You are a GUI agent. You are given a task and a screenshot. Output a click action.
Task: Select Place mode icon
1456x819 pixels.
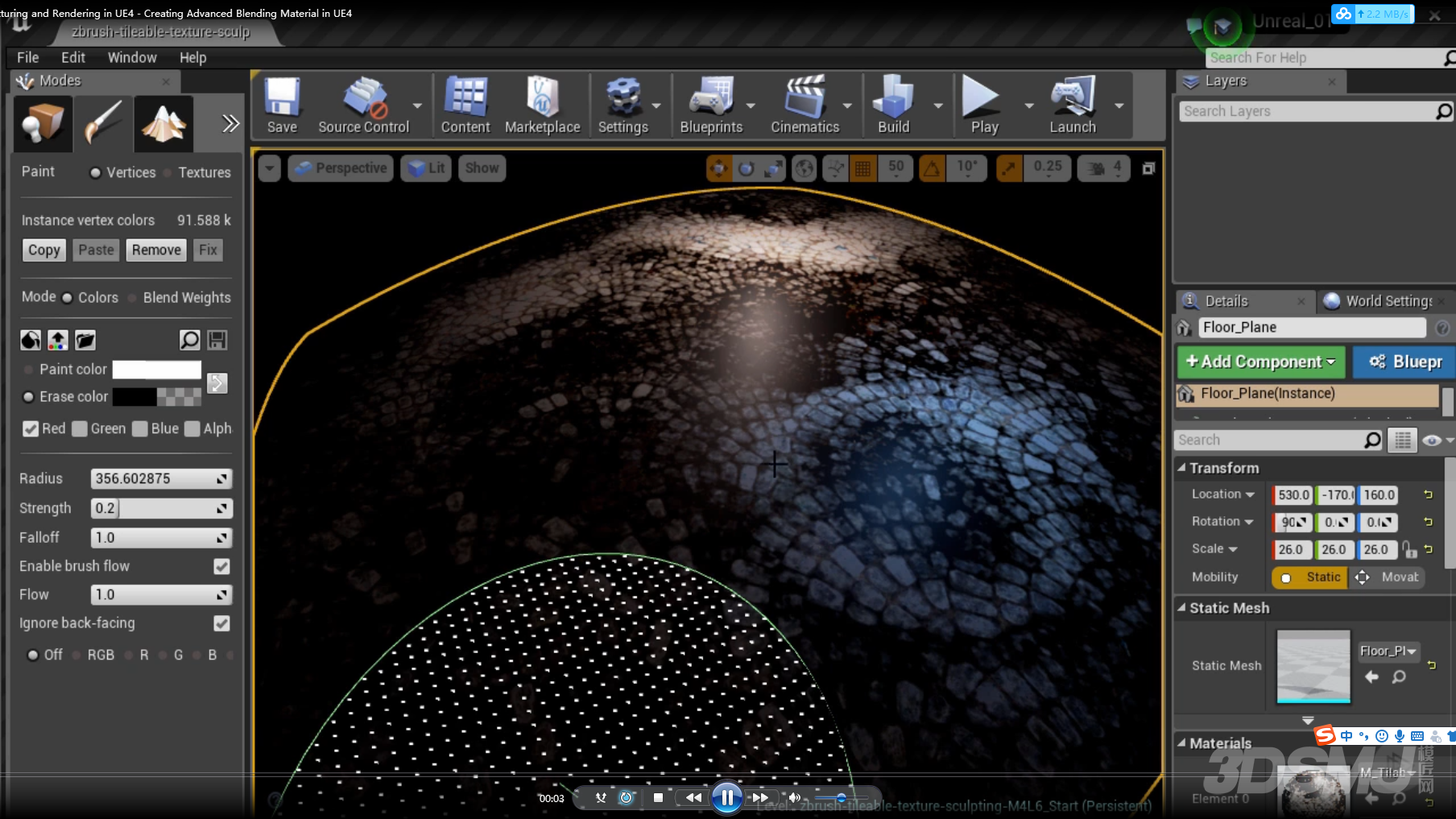[x=43, y=124]
